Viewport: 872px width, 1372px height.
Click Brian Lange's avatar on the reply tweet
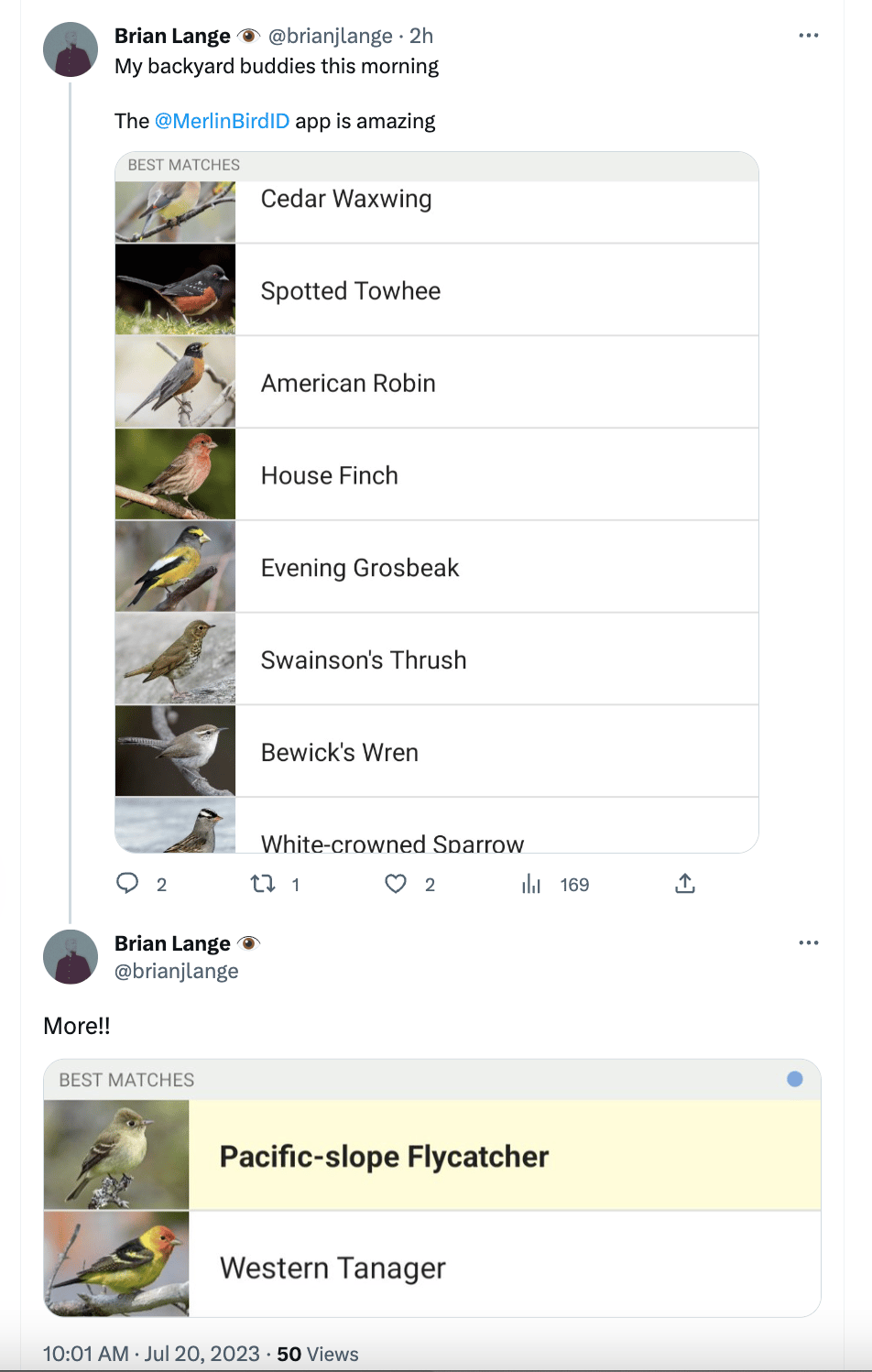71,957
